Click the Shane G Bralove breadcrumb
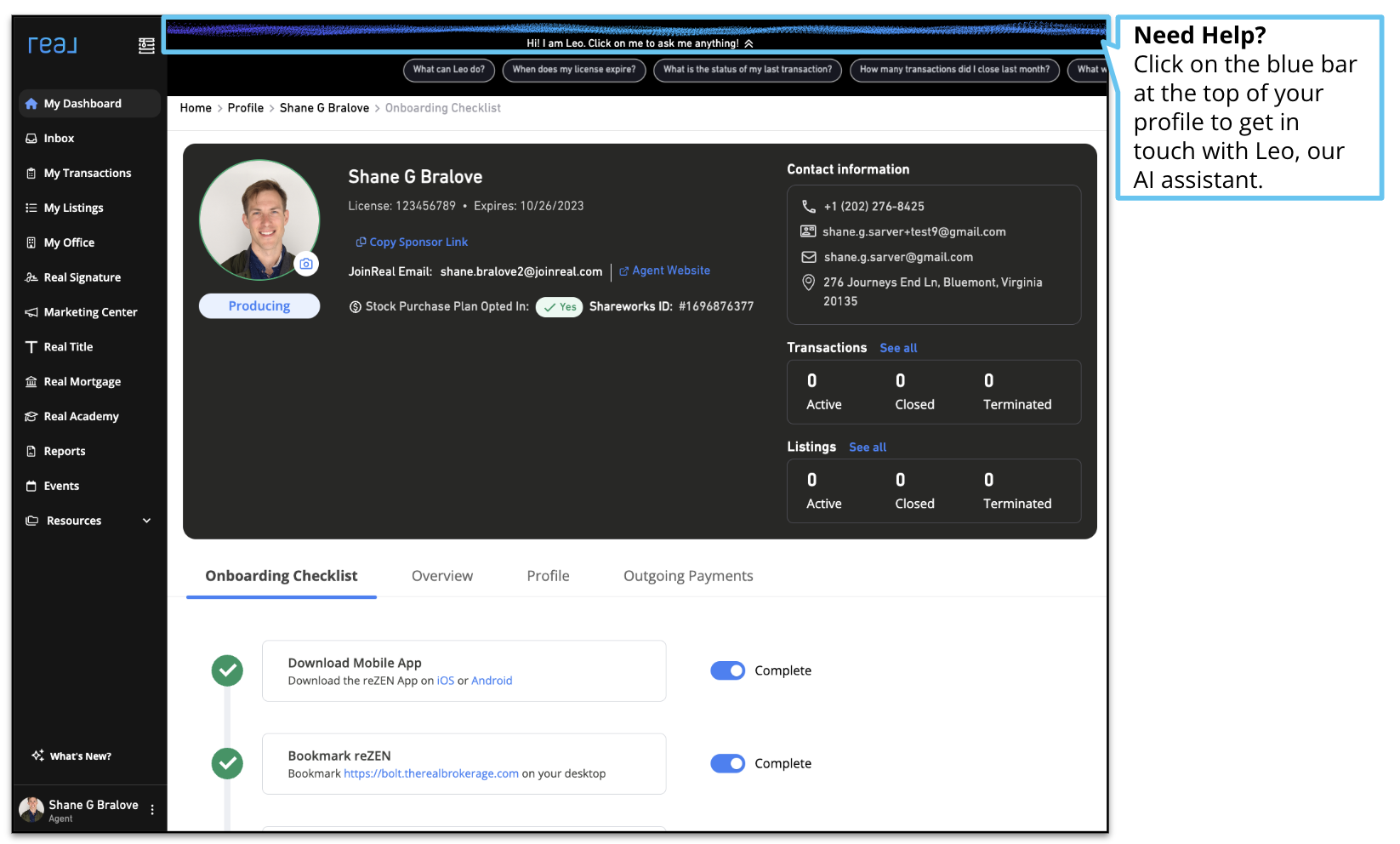This screenshot has height=844, width=1400. tap(324, 108)
